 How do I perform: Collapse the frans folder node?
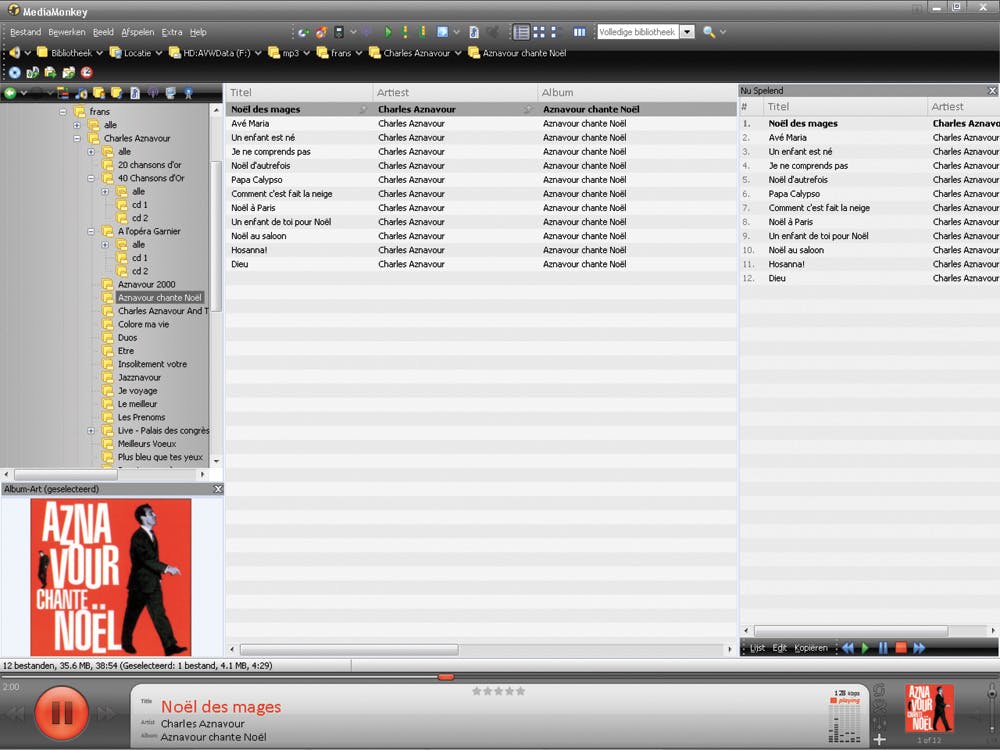62,112
